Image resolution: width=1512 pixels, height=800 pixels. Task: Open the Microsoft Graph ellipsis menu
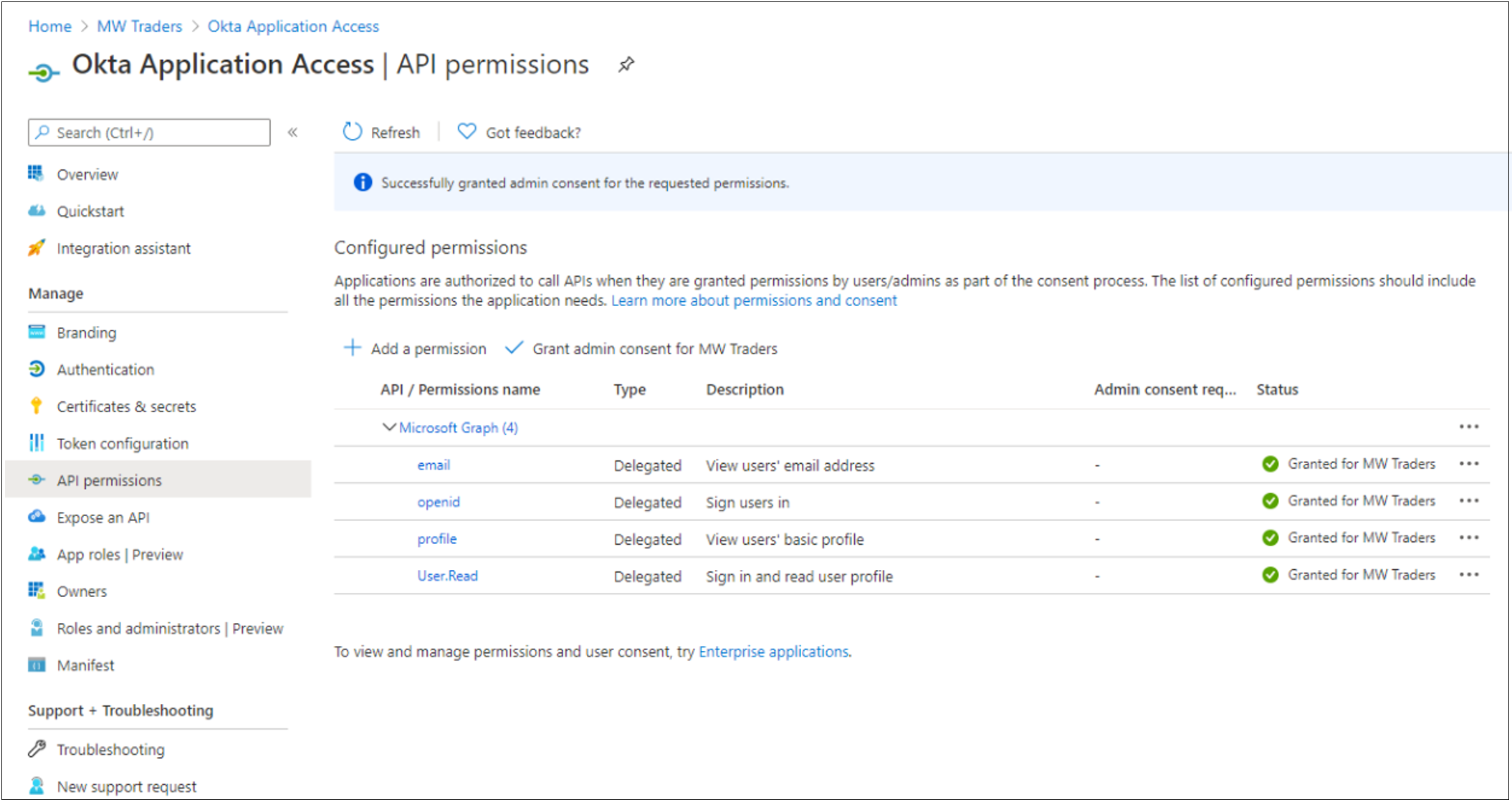(x=1468, y=423)
